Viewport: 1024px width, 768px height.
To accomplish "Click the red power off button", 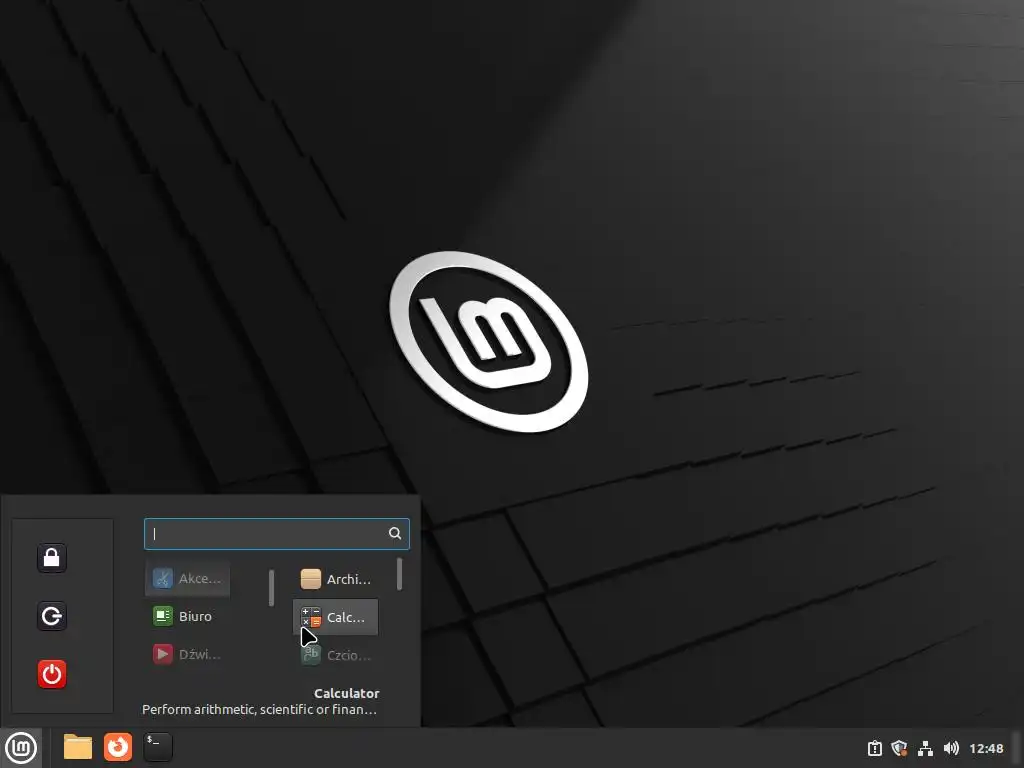I will click(52, 674).
